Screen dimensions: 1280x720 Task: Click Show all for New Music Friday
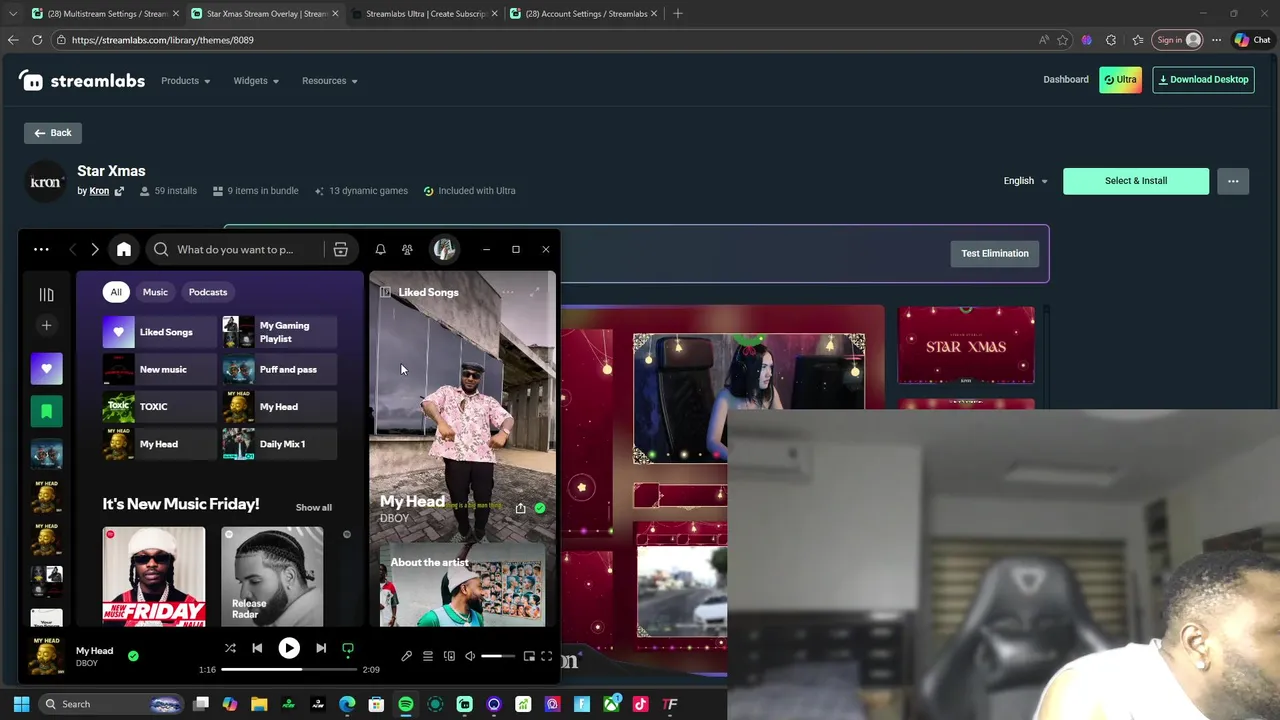point(314,508)
